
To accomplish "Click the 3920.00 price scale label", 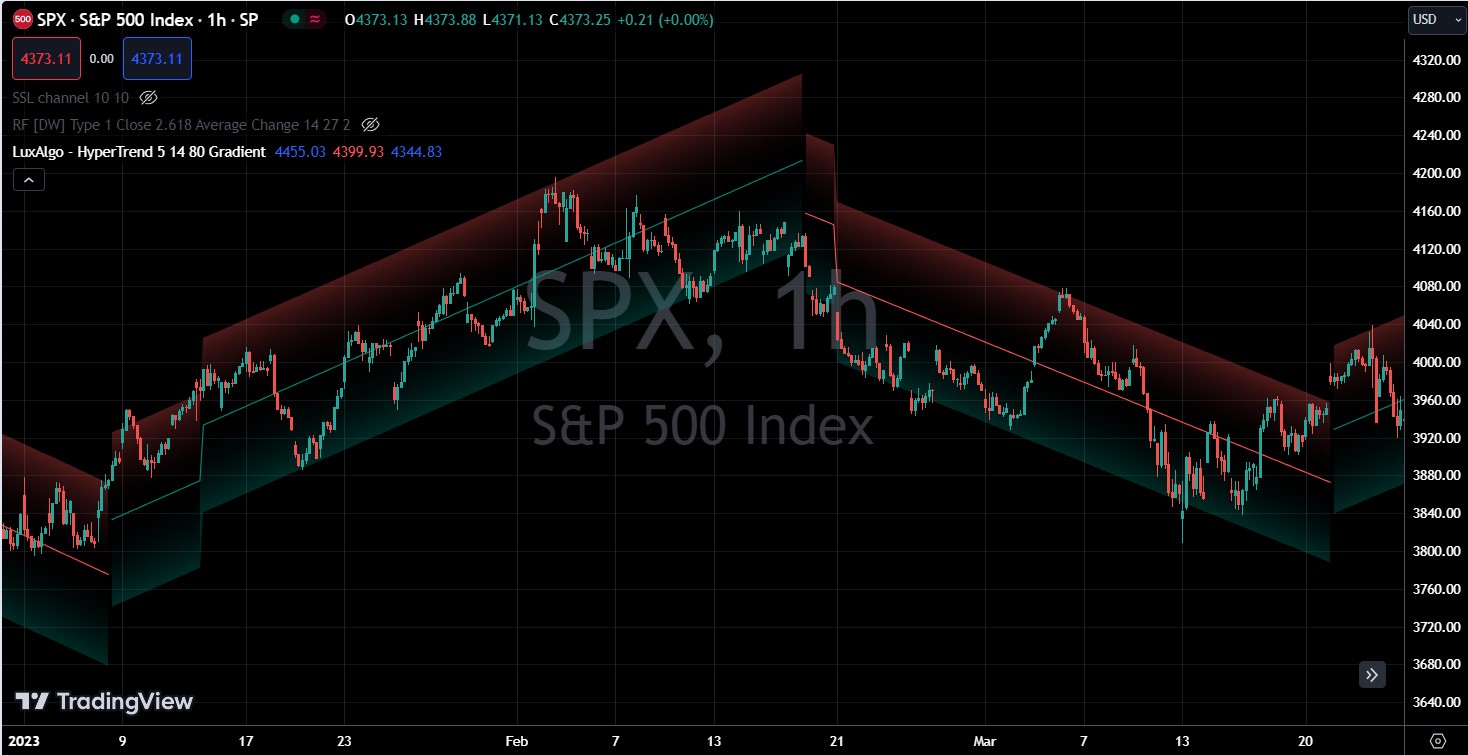I will (x=1437, y=438).
